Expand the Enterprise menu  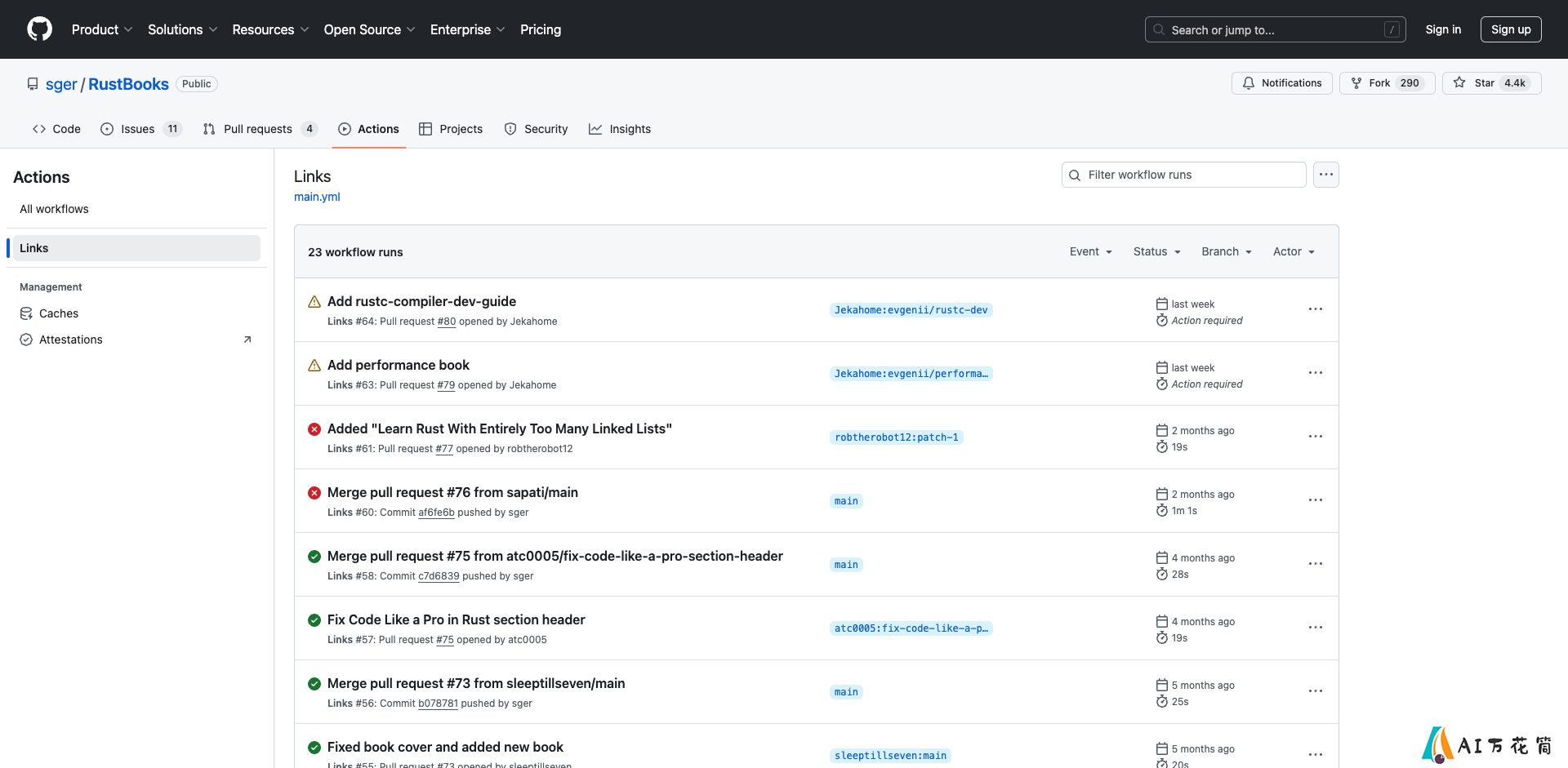pyautogui.click(x=467, y=29)
